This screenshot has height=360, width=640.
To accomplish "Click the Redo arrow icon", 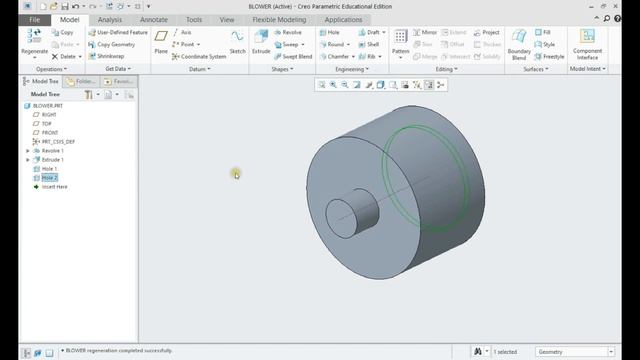I will point(93,7).
